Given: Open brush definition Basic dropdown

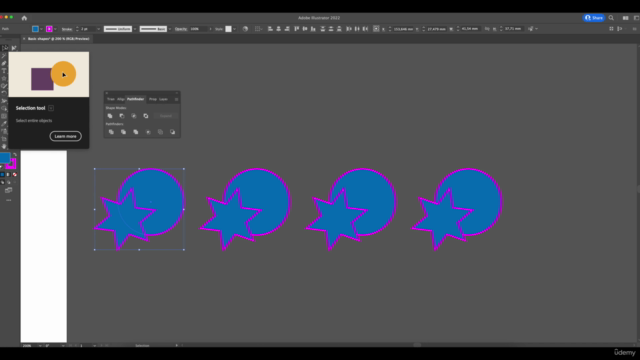Looking at the screenshot, I should point(170,29).
